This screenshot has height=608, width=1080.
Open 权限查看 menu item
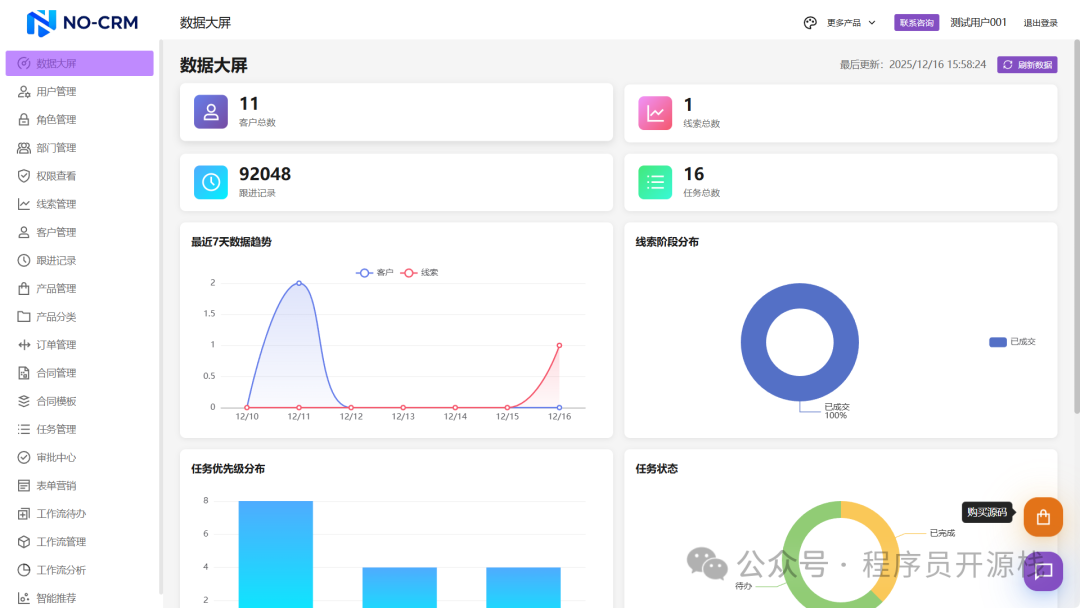coord(79,176)
